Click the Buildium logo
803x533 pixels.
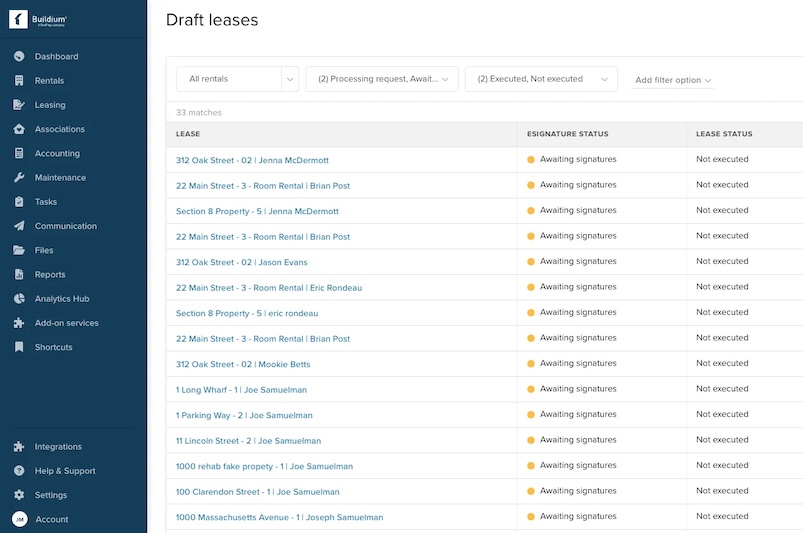point(39,19)
